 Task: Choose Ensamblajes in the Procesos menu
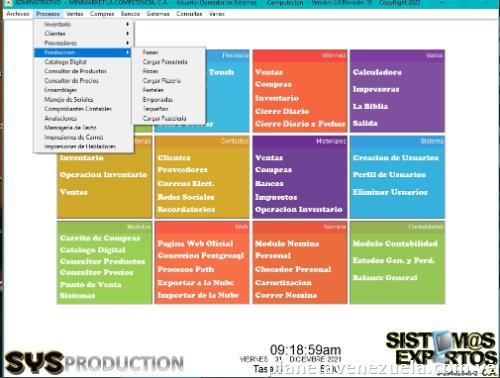[82, 90]
